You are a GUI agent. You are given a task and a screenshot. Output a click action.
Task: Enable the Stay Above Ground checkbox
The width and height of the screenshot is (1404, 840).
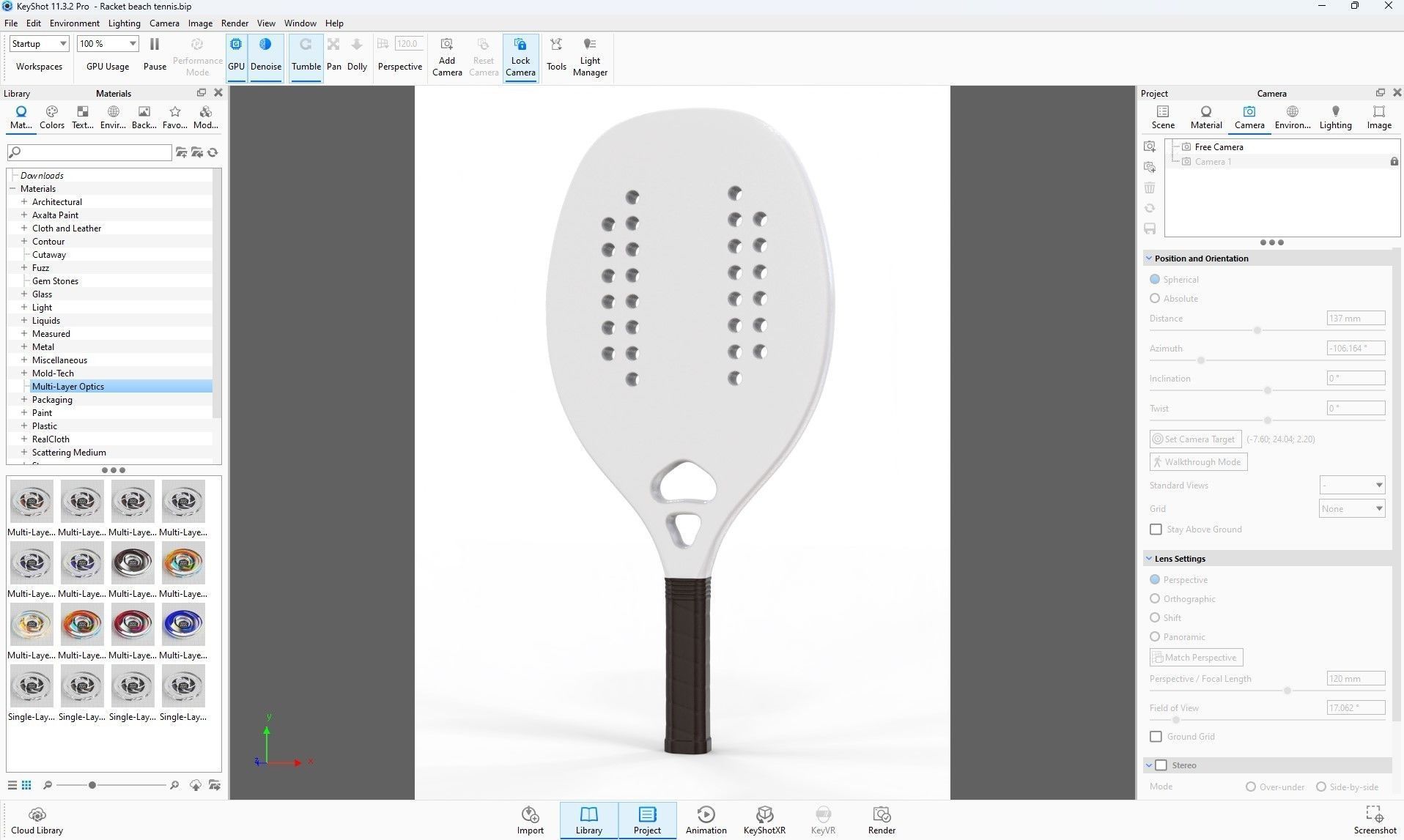1156,529
